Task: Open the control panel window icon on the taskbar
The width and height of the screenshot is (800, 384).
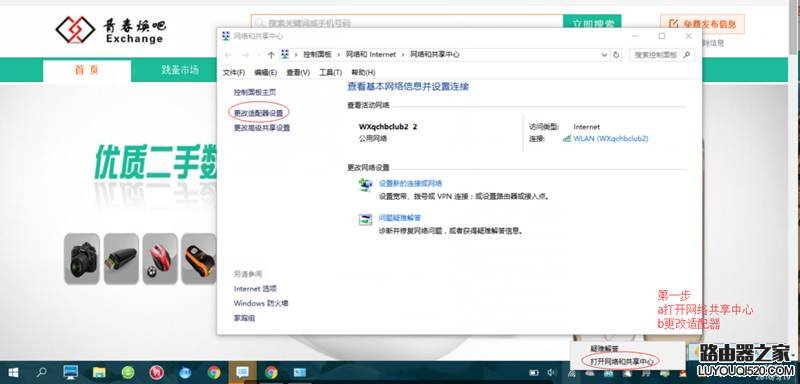Action: pyautogui.click(x=299, y=373)
